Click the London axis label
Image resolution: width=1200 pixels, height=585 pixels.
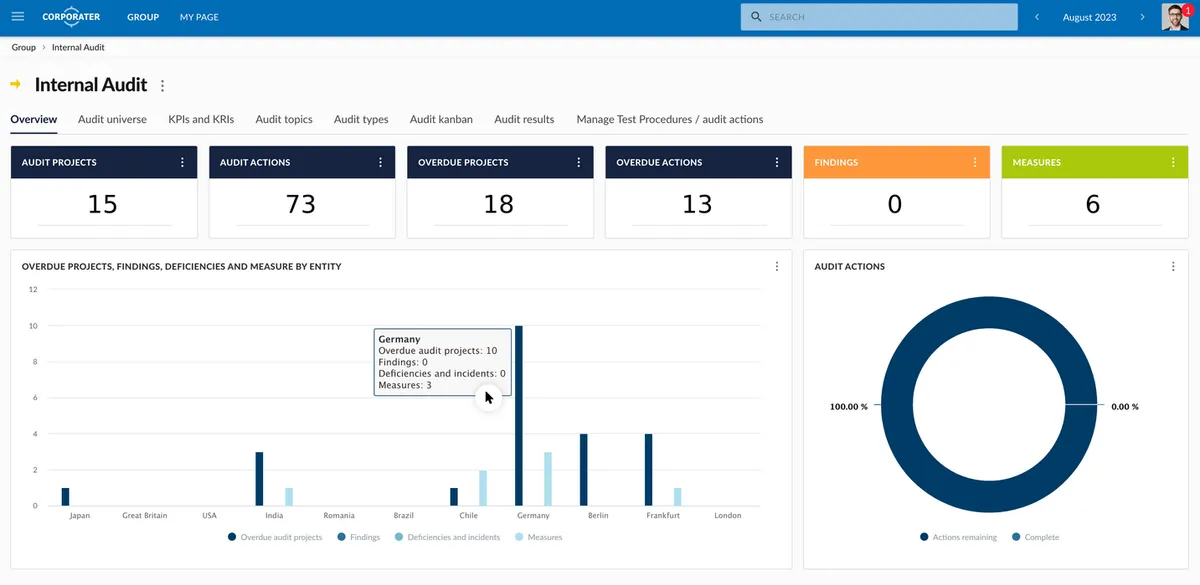tap(728, 516)
